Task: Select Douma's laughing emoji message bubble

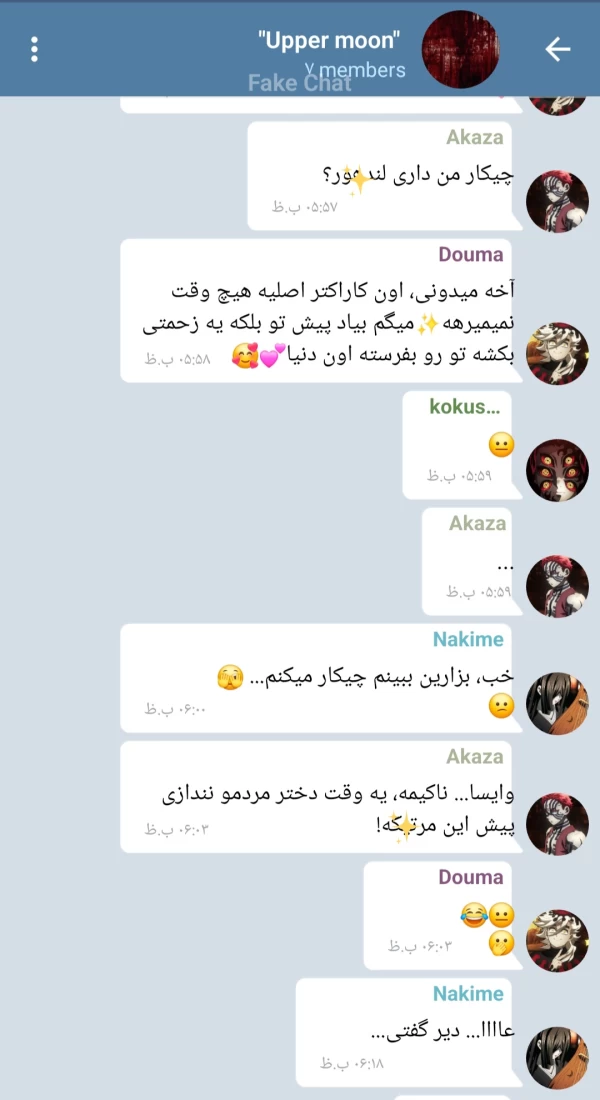Action: coord(441,915)
